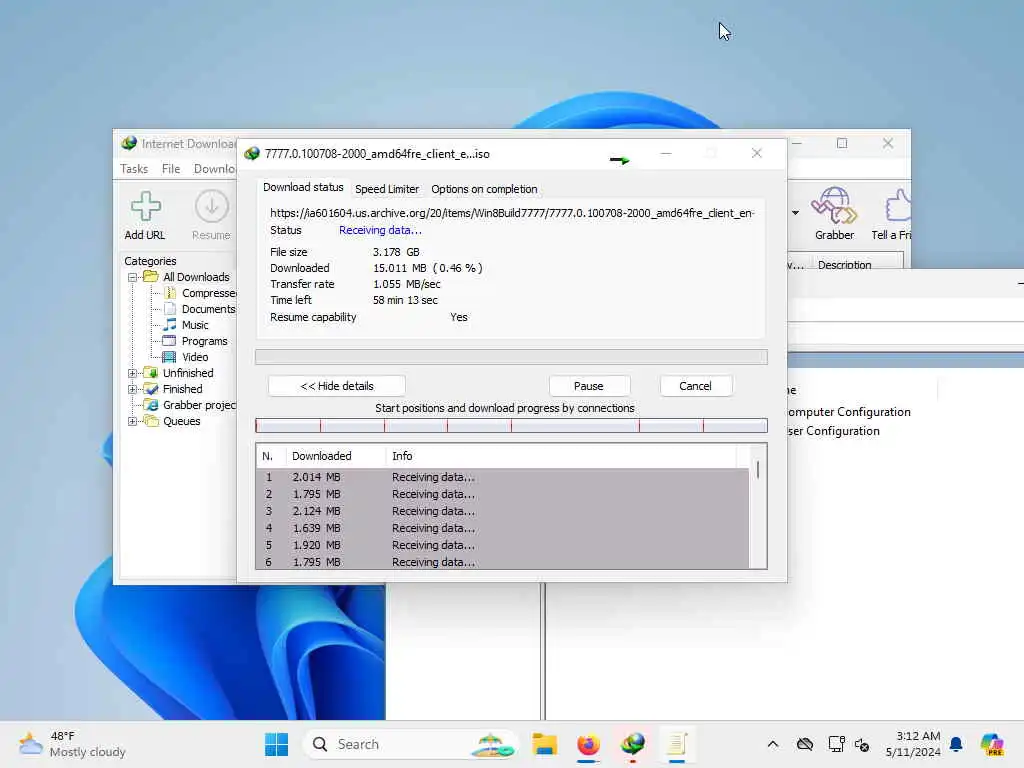
Task: Open File Explorer from taskbar
Action: [544, 744]
